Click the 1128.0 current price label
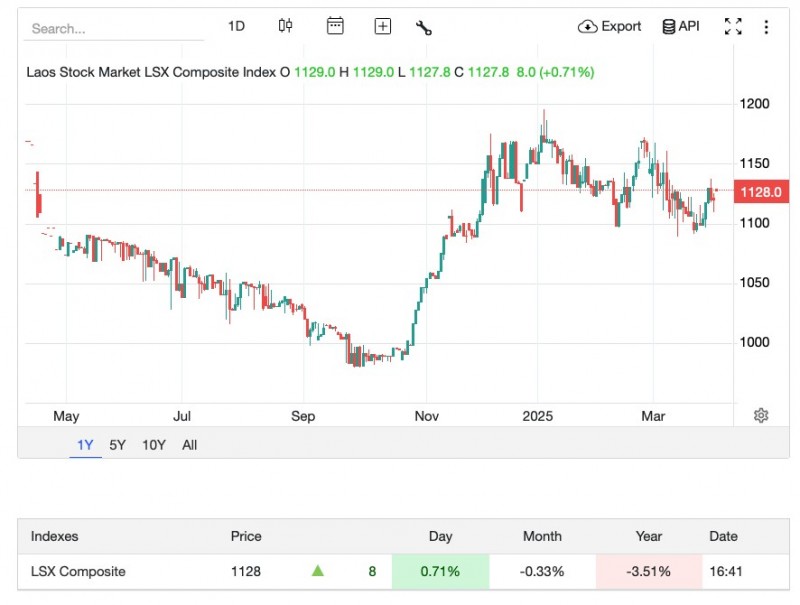This screenshot has height=605, width=800. coord(761,192)
